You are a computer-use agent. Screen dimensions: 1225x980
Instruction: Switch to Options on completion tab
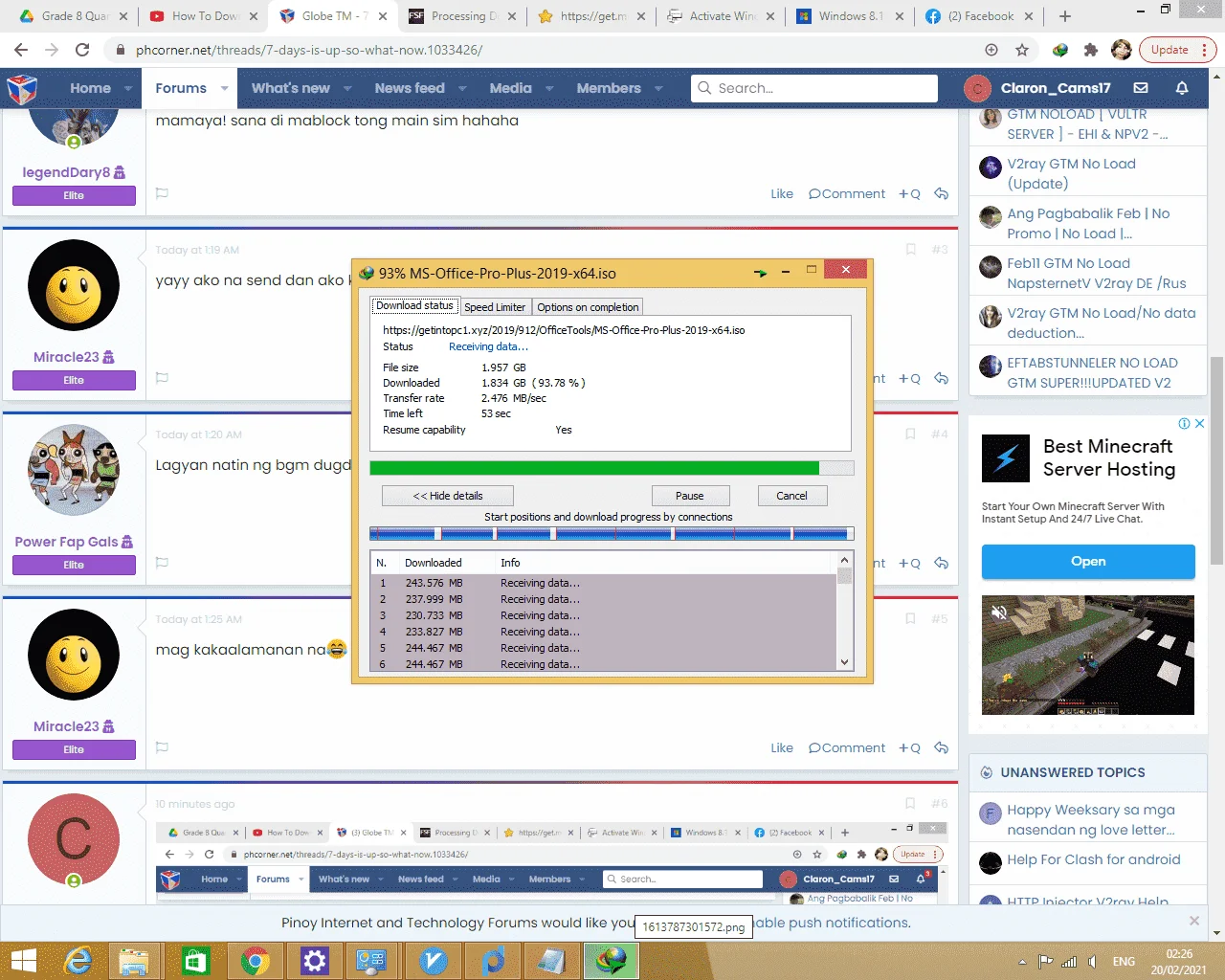(588, 307)
